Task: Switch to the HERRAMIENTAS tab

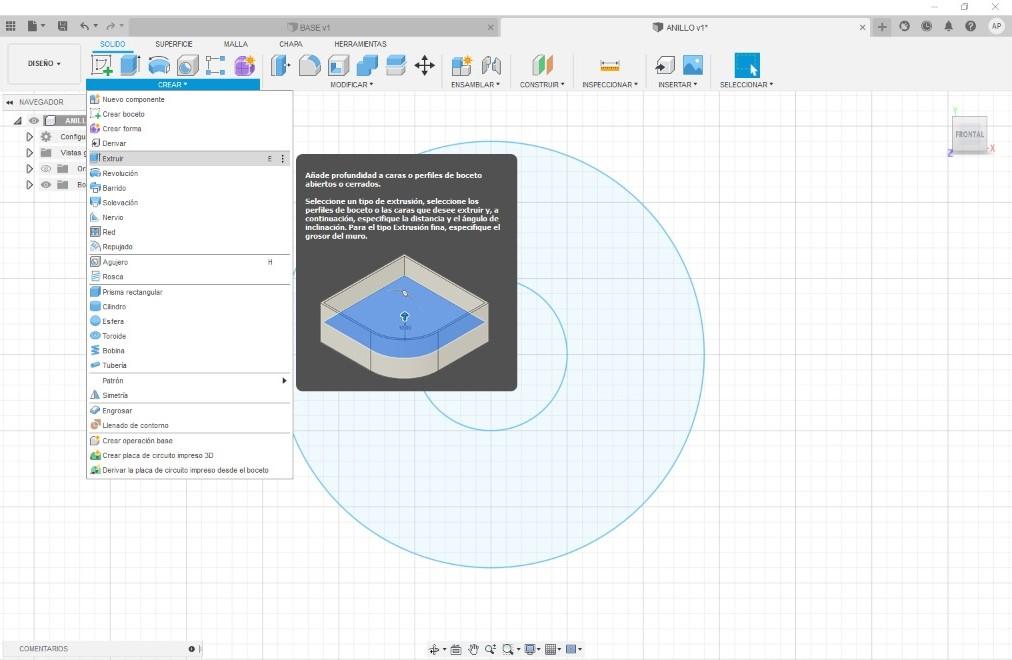Action: (x=360, y=44)
